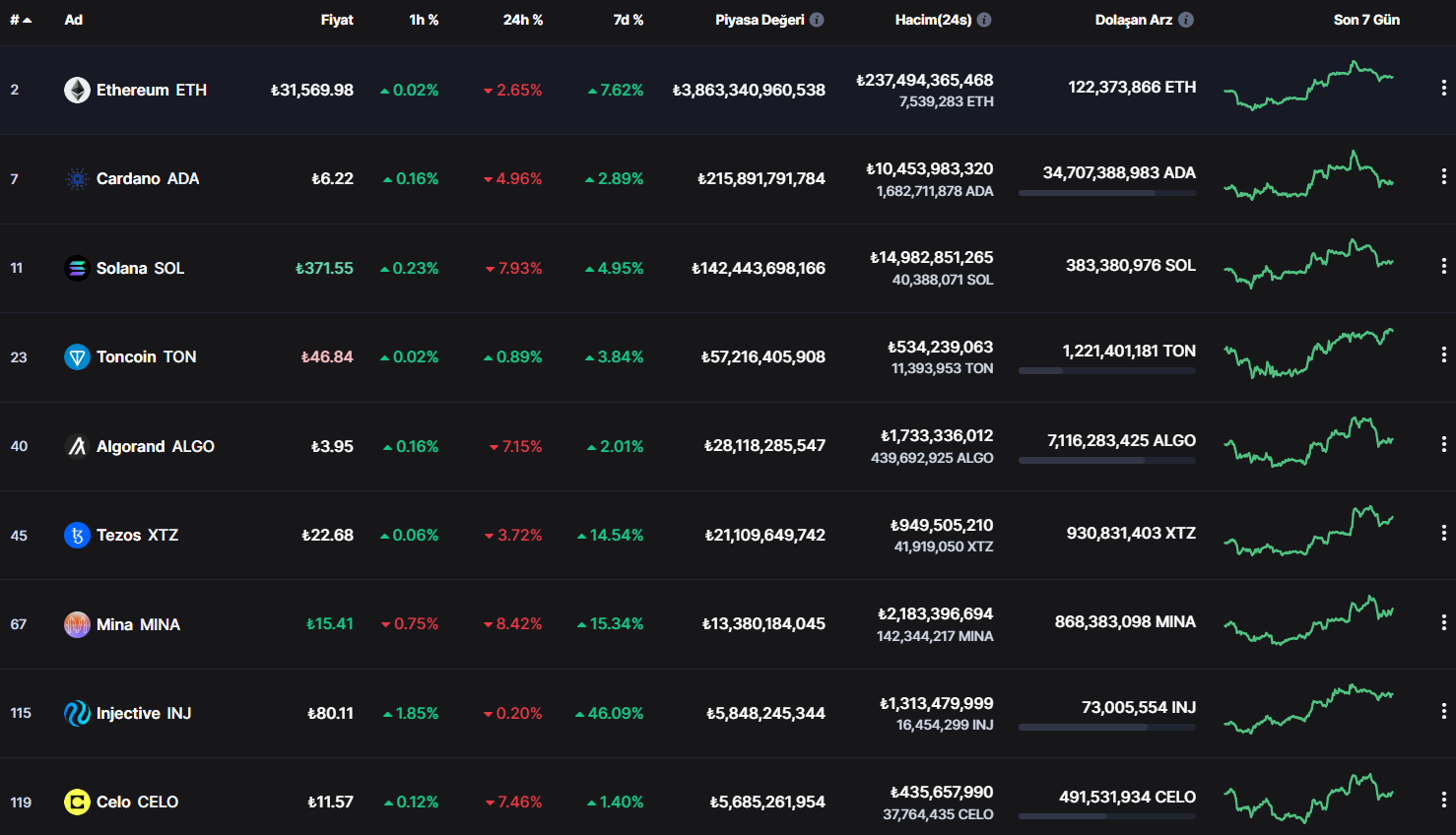Screen dimensions: 1456x835
Task: Sort by the 7d % column header
Action: coord(629,20)
